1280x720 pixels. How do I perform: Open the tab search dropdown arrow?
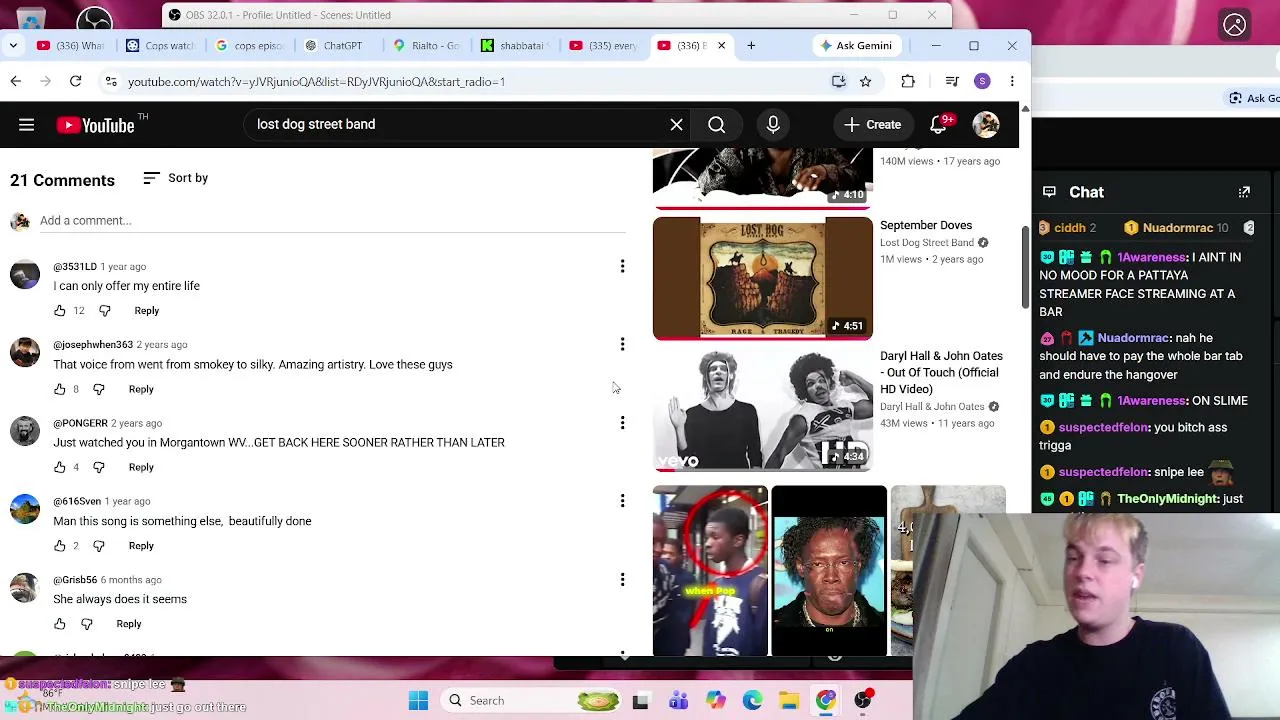[13, 46]
